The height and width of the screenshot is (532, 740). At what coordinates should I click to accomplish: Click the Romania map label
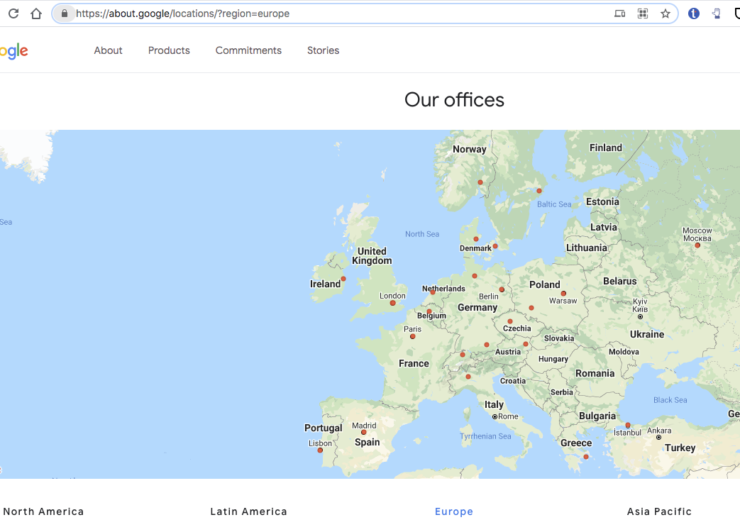(595, 373)
